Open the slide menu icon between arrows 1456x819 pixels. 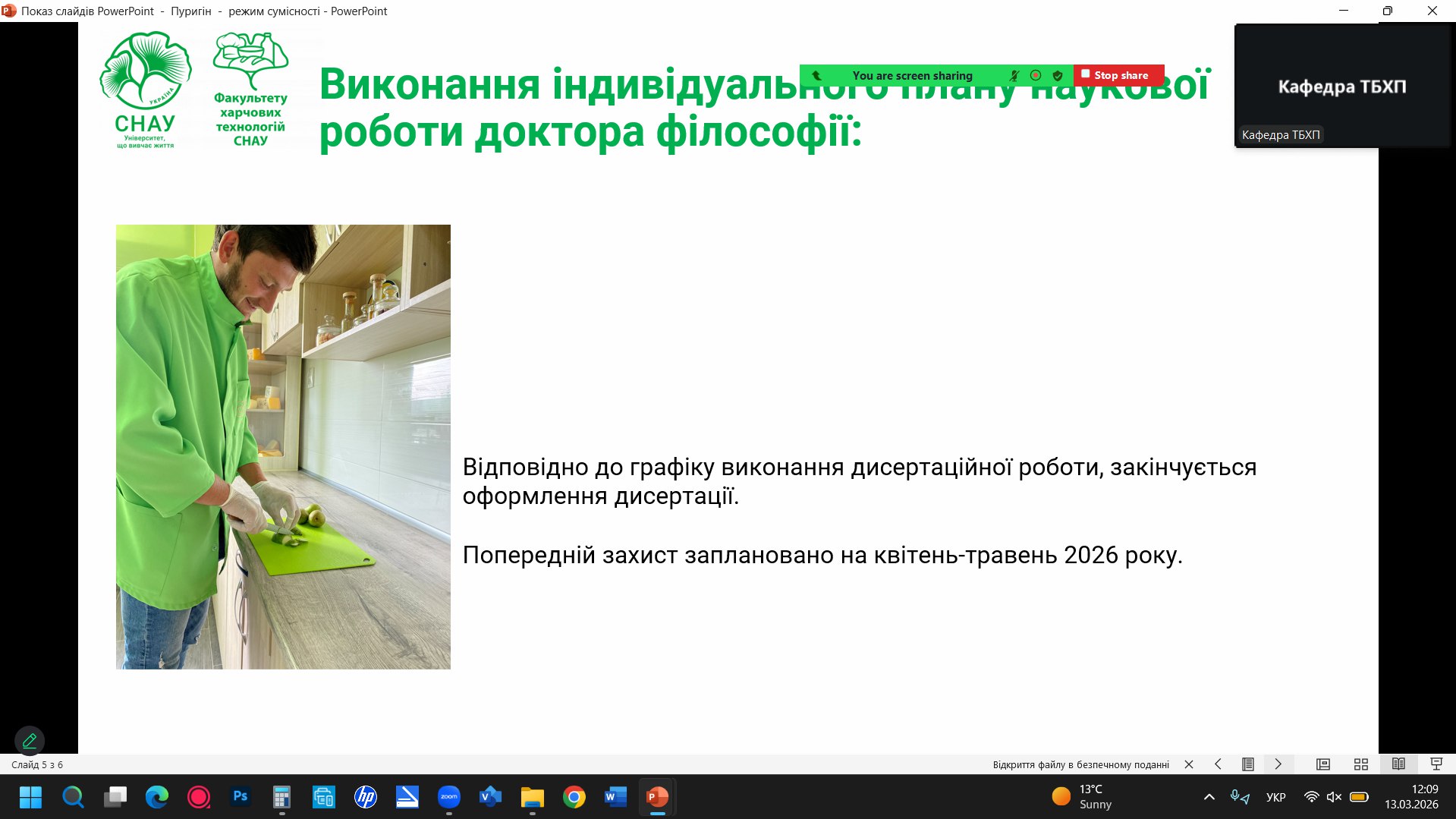pos(1247,764)
